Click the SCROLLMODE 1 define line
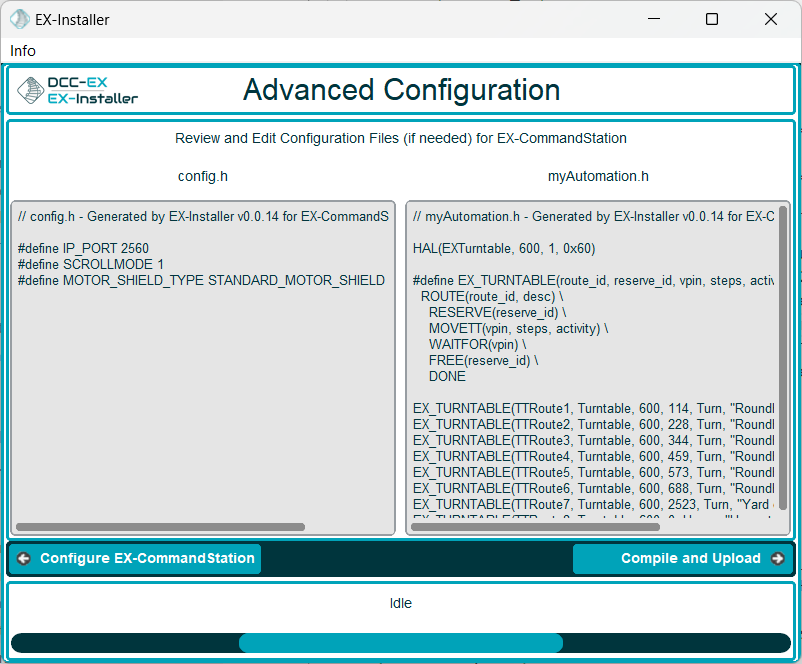 point(90,264)
